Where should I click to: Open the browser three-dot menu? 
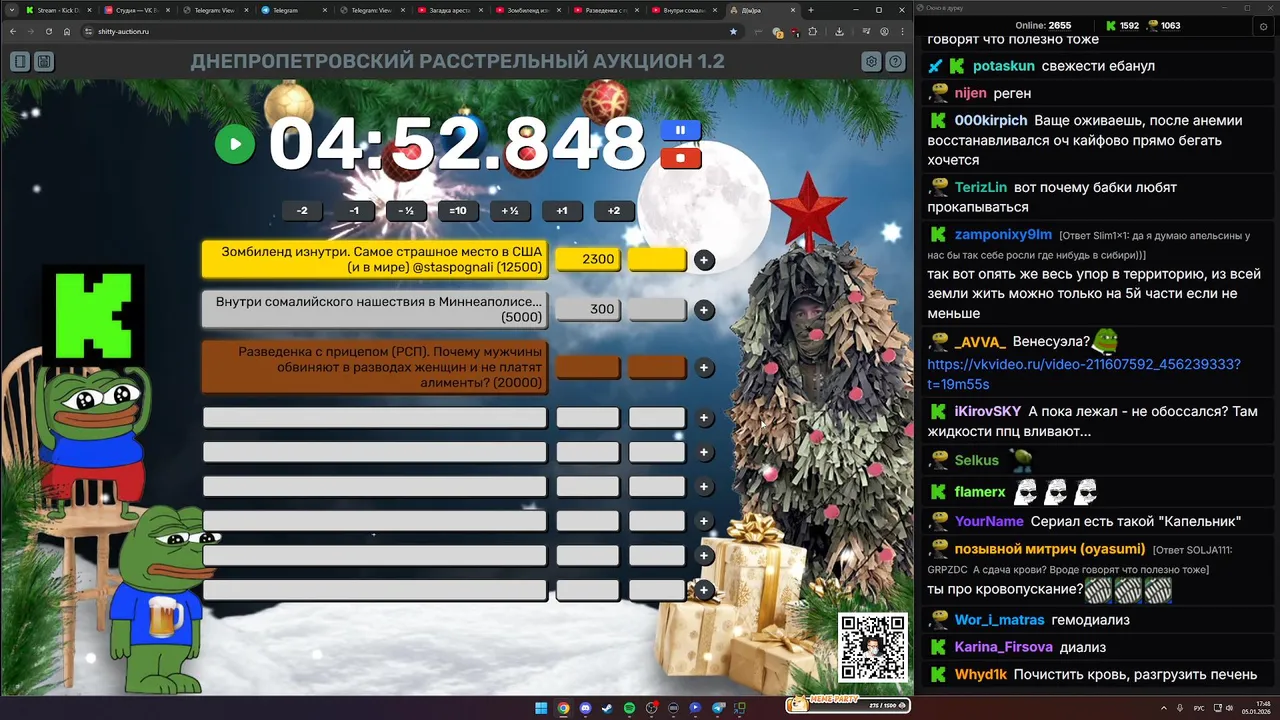pyautogui.click(x=903, y=31)
